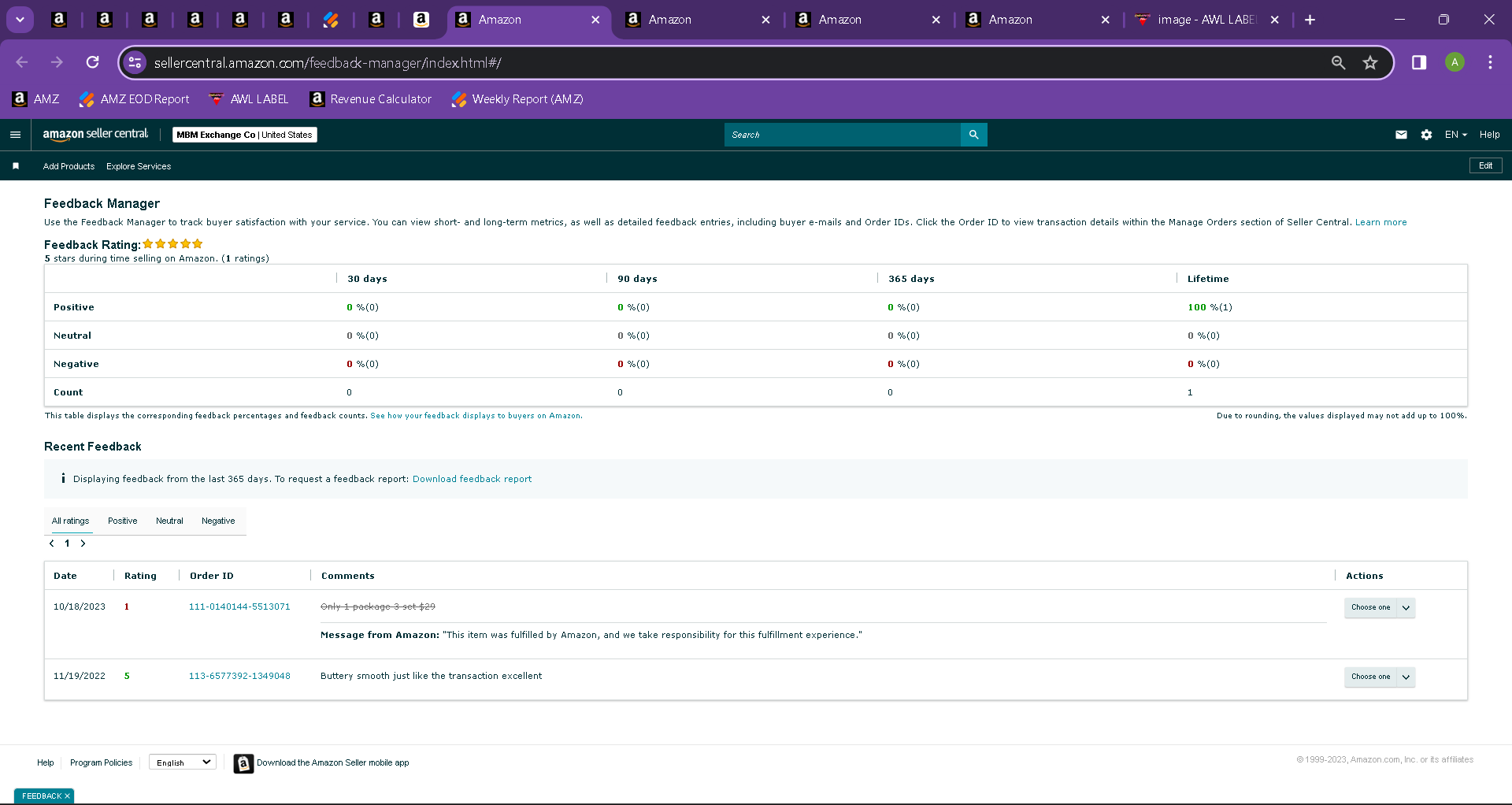Screen dimensions: 1512x805
Task: Select the All ratings tab
Action: [x=71, y=521]
